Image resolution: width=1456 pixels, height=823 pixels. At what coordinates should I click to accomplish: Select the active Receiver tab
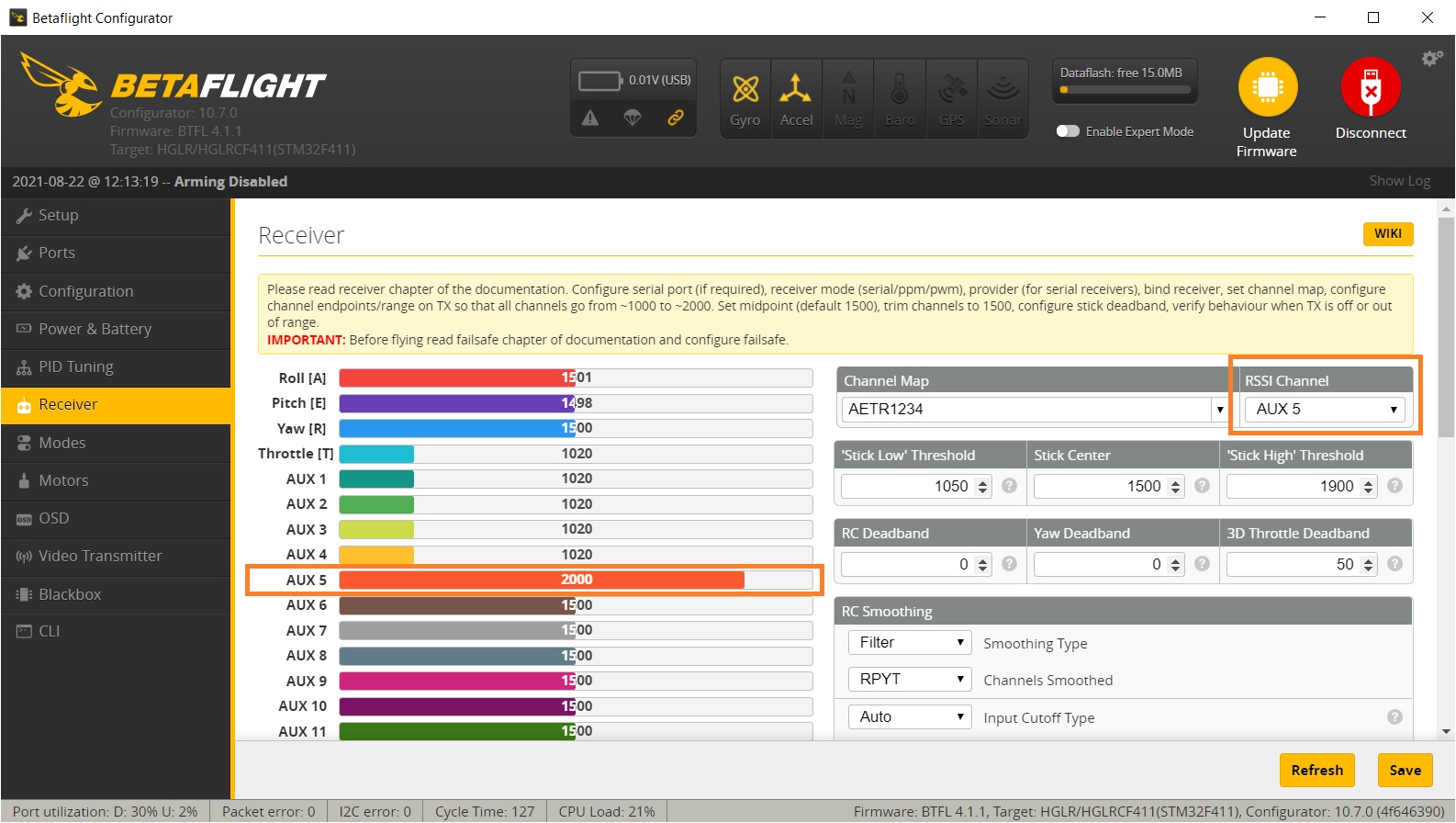(x=116, y=405)
